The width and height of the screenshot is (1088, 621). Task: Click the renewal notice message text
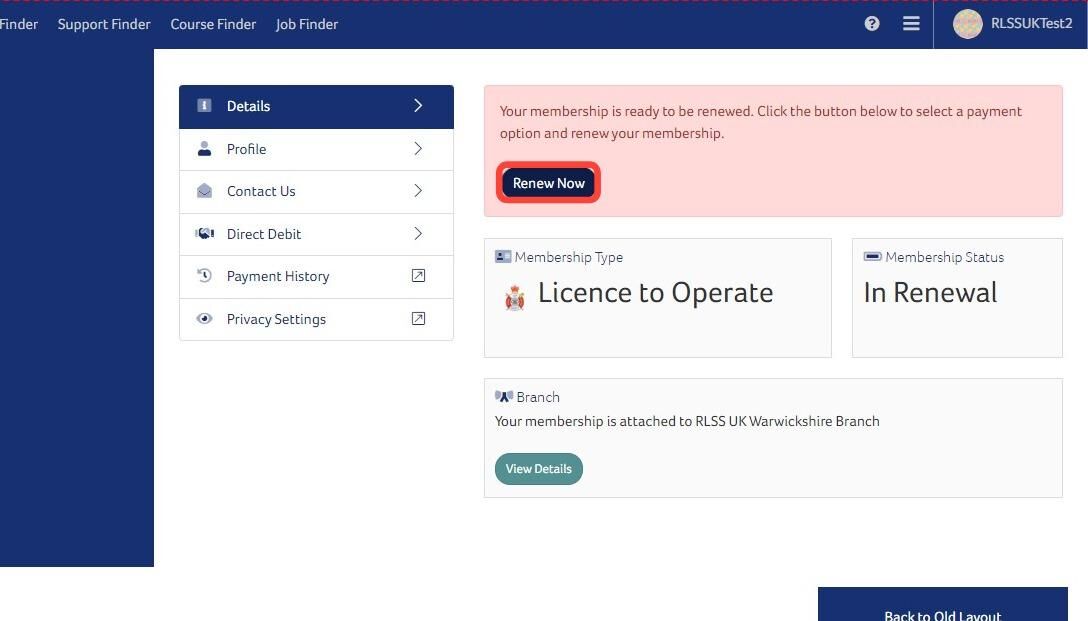[x=760, y=122]
